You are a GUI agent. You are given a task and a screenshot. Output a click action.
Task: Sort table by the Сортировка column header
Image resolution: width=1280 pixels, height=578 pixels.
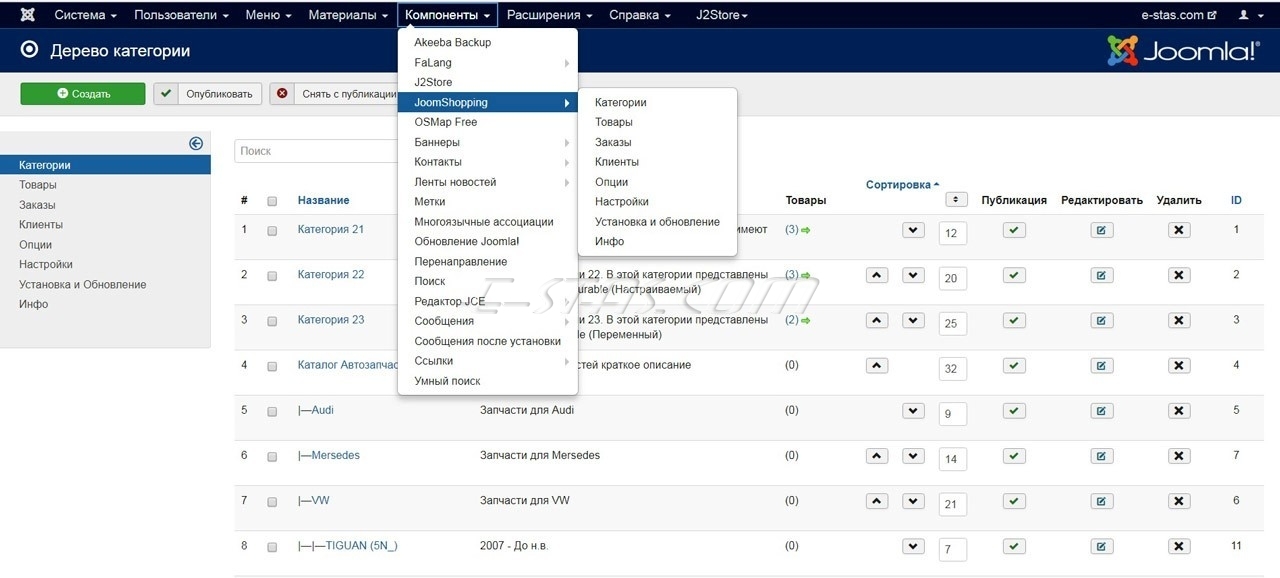tap(902, 185)
